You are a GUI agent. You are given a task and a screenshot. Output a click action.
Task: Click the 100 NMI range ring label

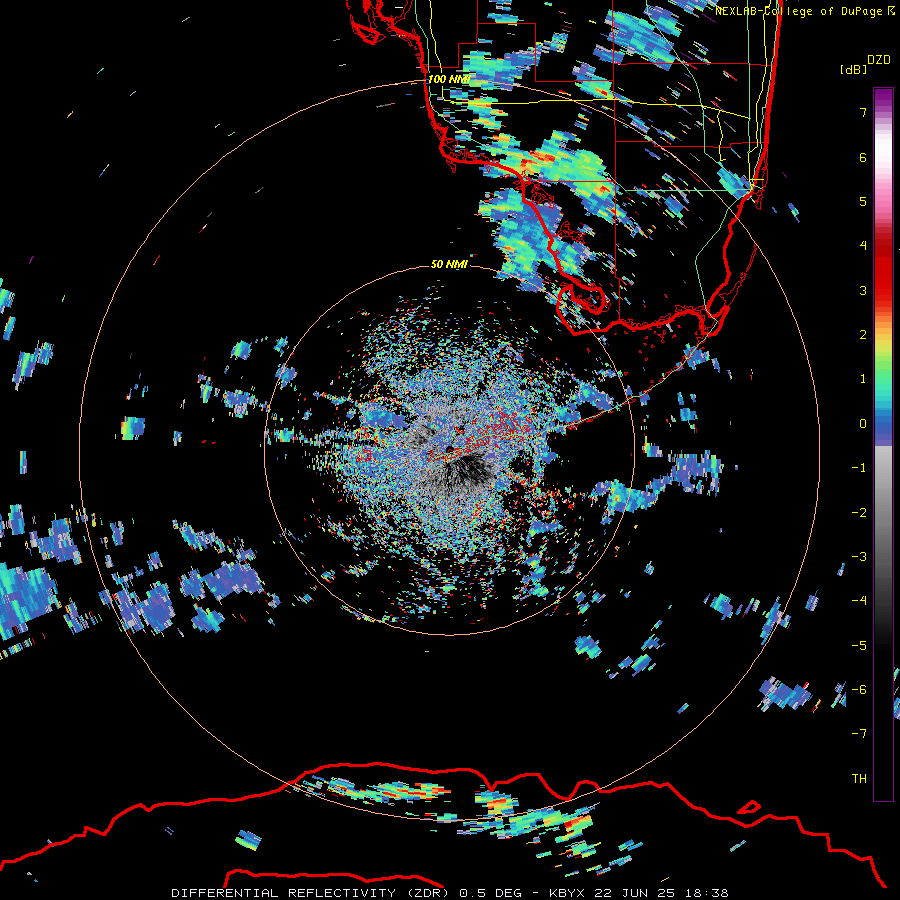[449, 79]
